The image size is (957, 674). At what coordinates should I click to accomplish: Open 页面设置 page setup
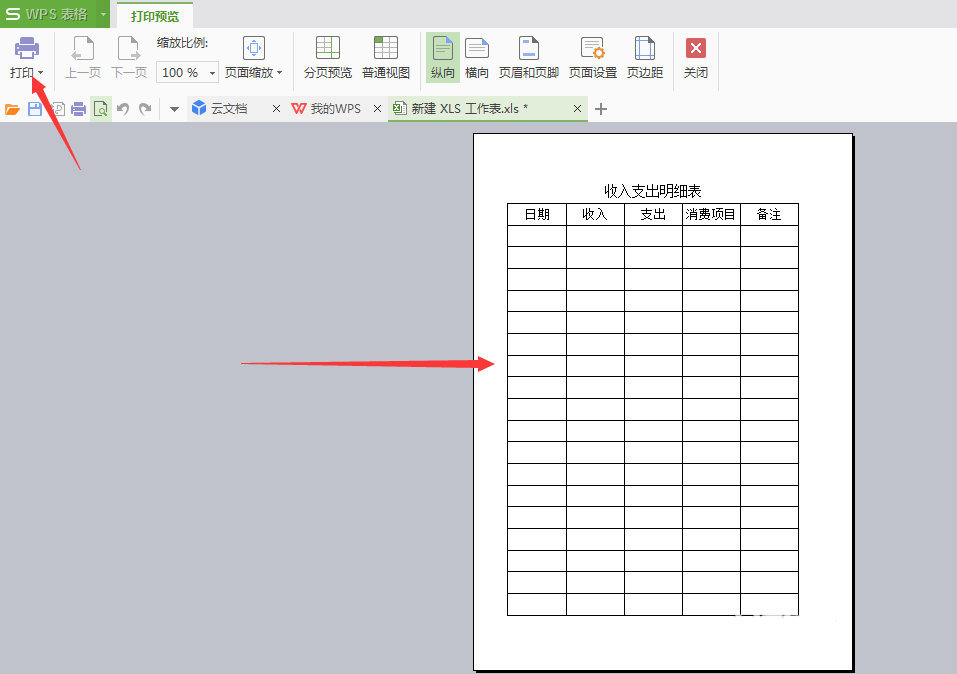[x=593, y=58]
